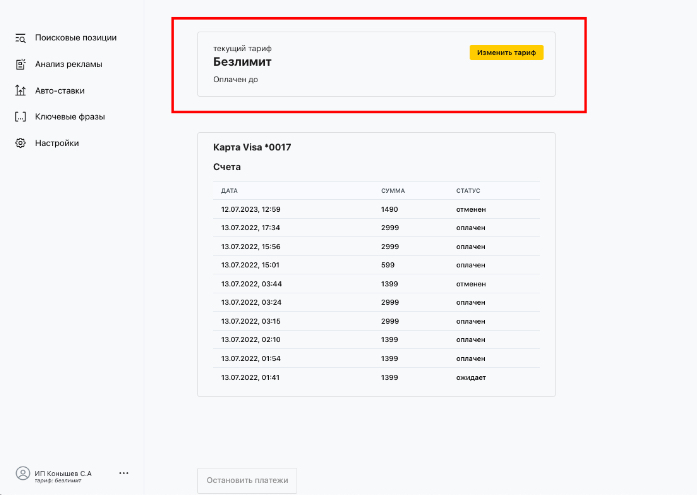
Task: Click the СТАТУС column header
Action: [x=468, y=191]
